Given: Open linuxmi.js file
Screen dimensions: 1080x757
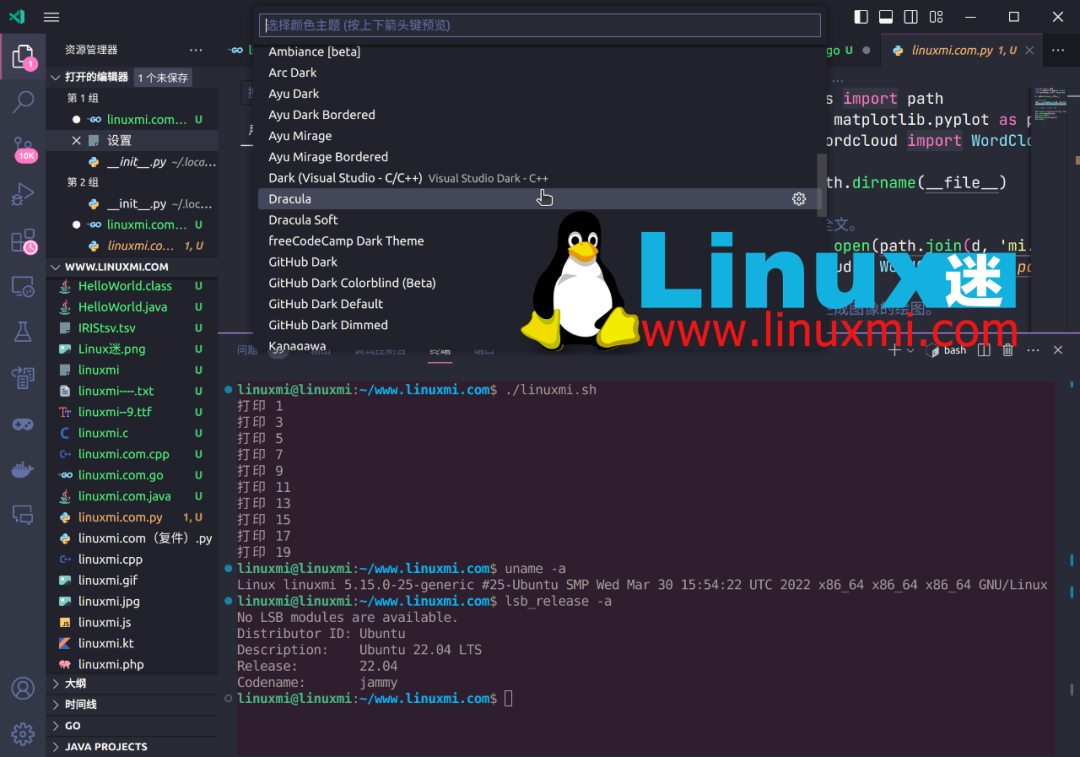Looking at the screenshot, I should (x=132, y=623).
